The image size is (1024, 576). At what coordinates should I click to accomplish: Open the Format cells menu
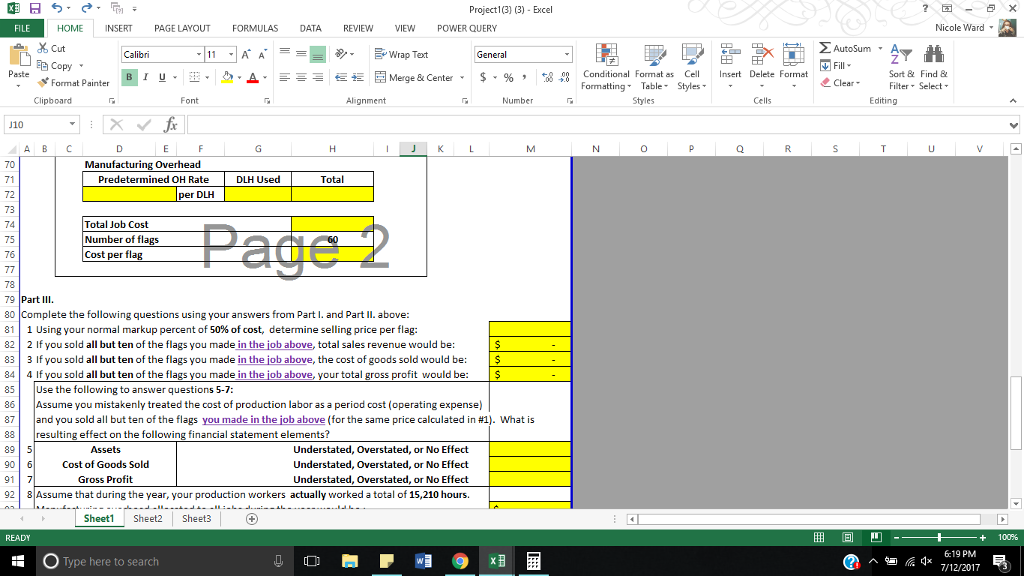793,67
